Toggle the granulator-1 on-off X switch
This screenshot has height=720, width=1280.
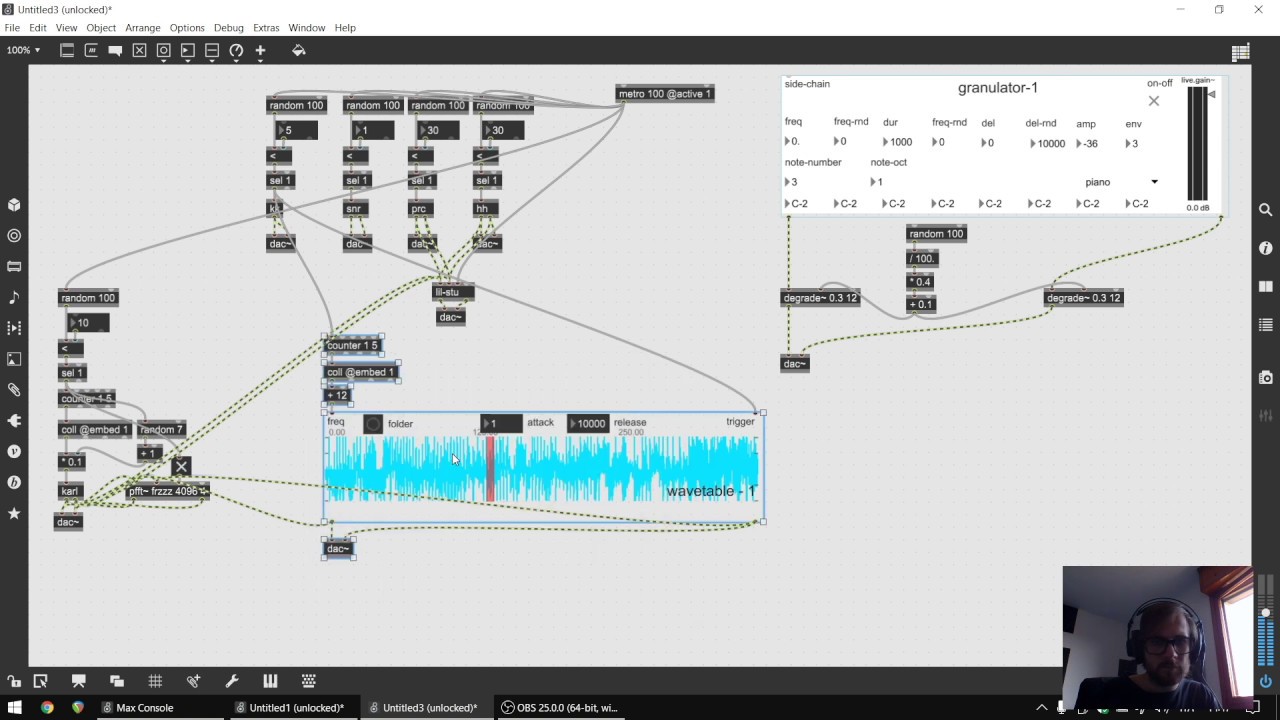pos(1154,101)
